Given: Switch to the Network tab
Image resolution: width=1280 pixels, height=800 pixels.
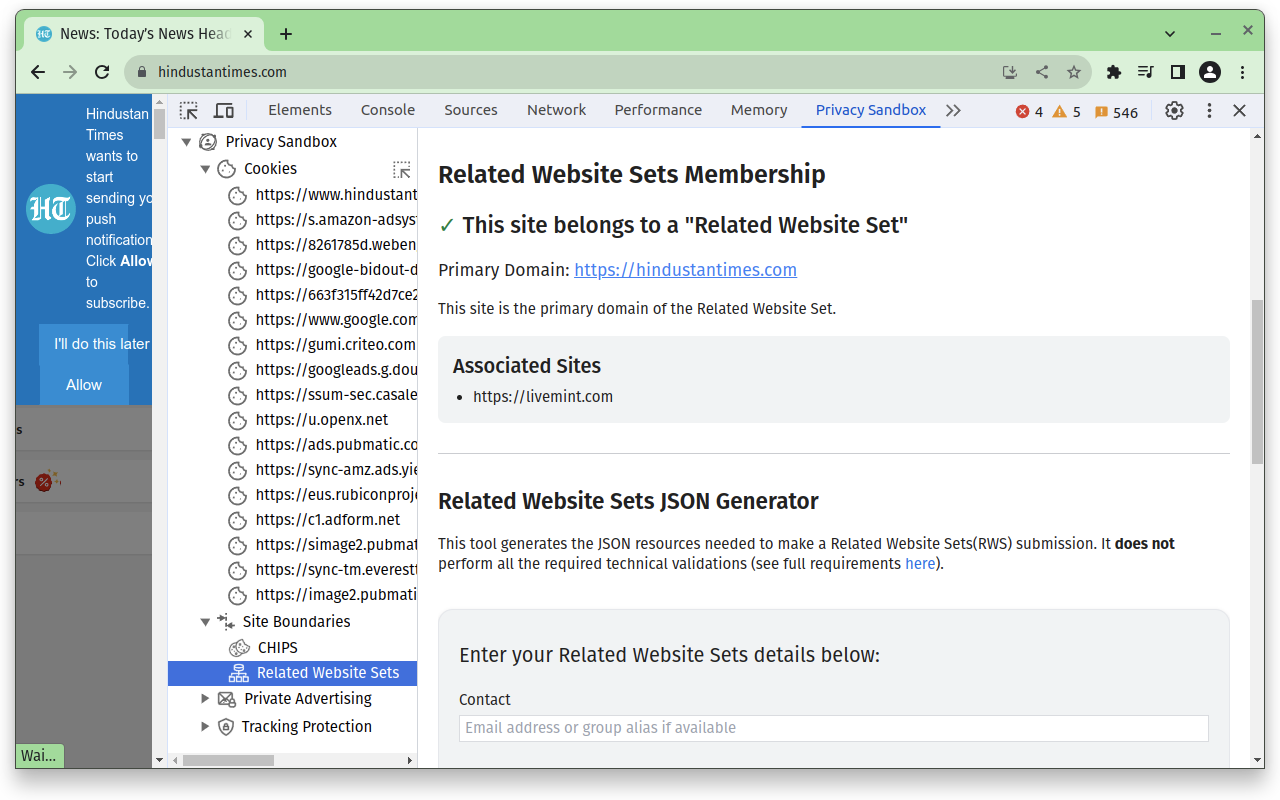Looking at the screenshot, I should 556,110.
